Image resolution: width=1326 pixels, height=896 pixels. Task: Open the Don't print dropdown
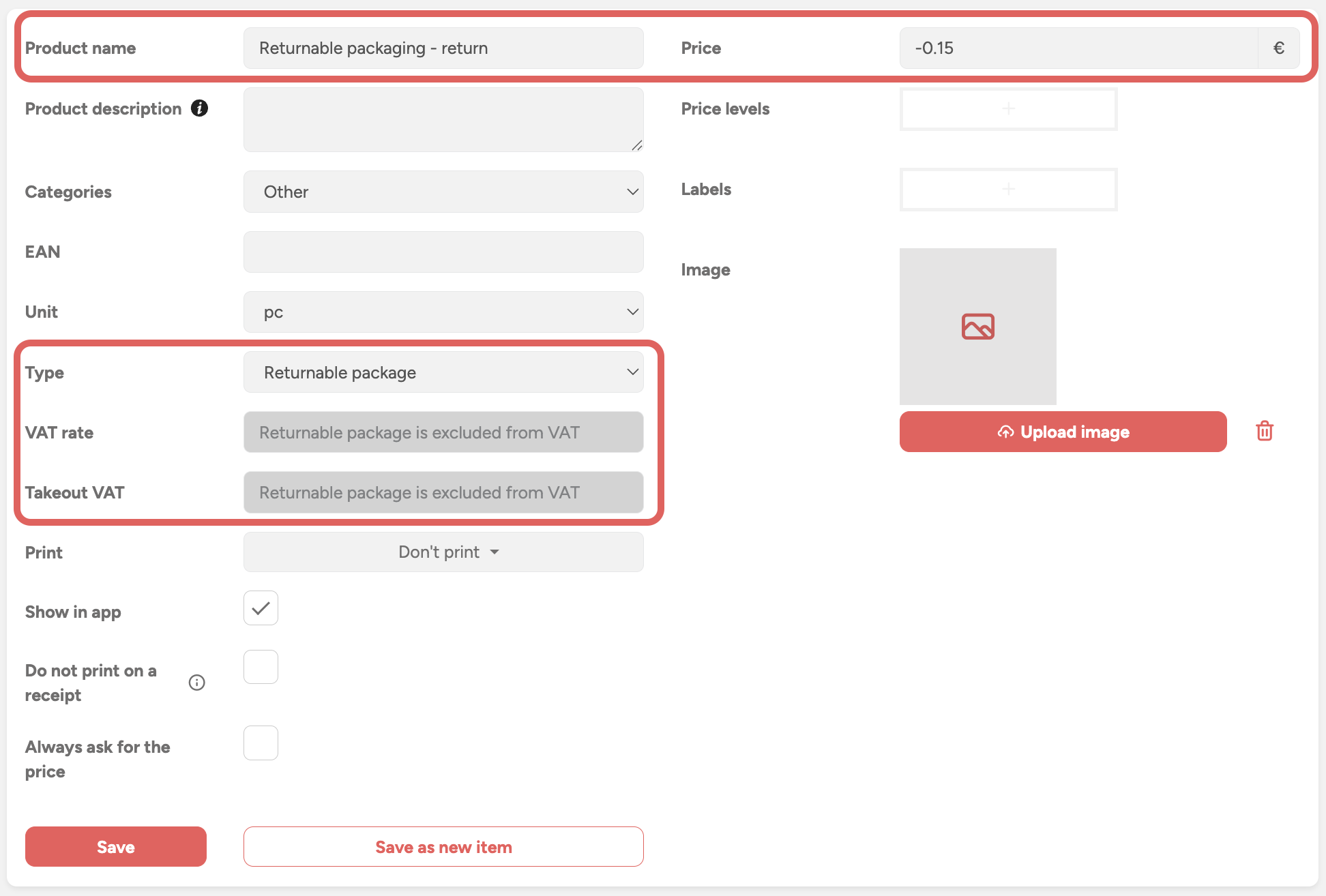tap(443, 552)
